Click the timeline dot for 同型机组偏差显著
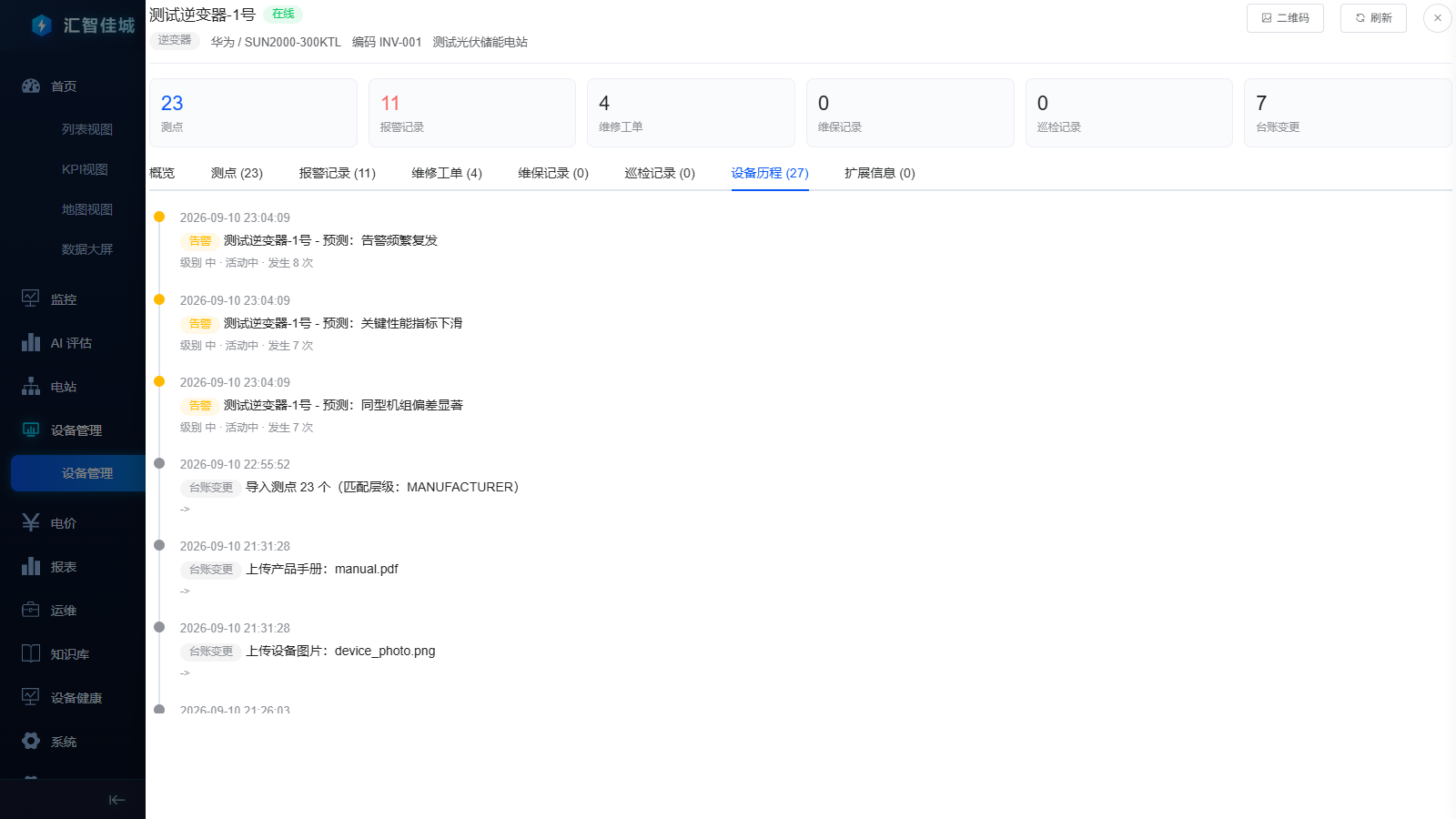The height and width of the screenshot is (819, 1456). click(x=159, y=381)
